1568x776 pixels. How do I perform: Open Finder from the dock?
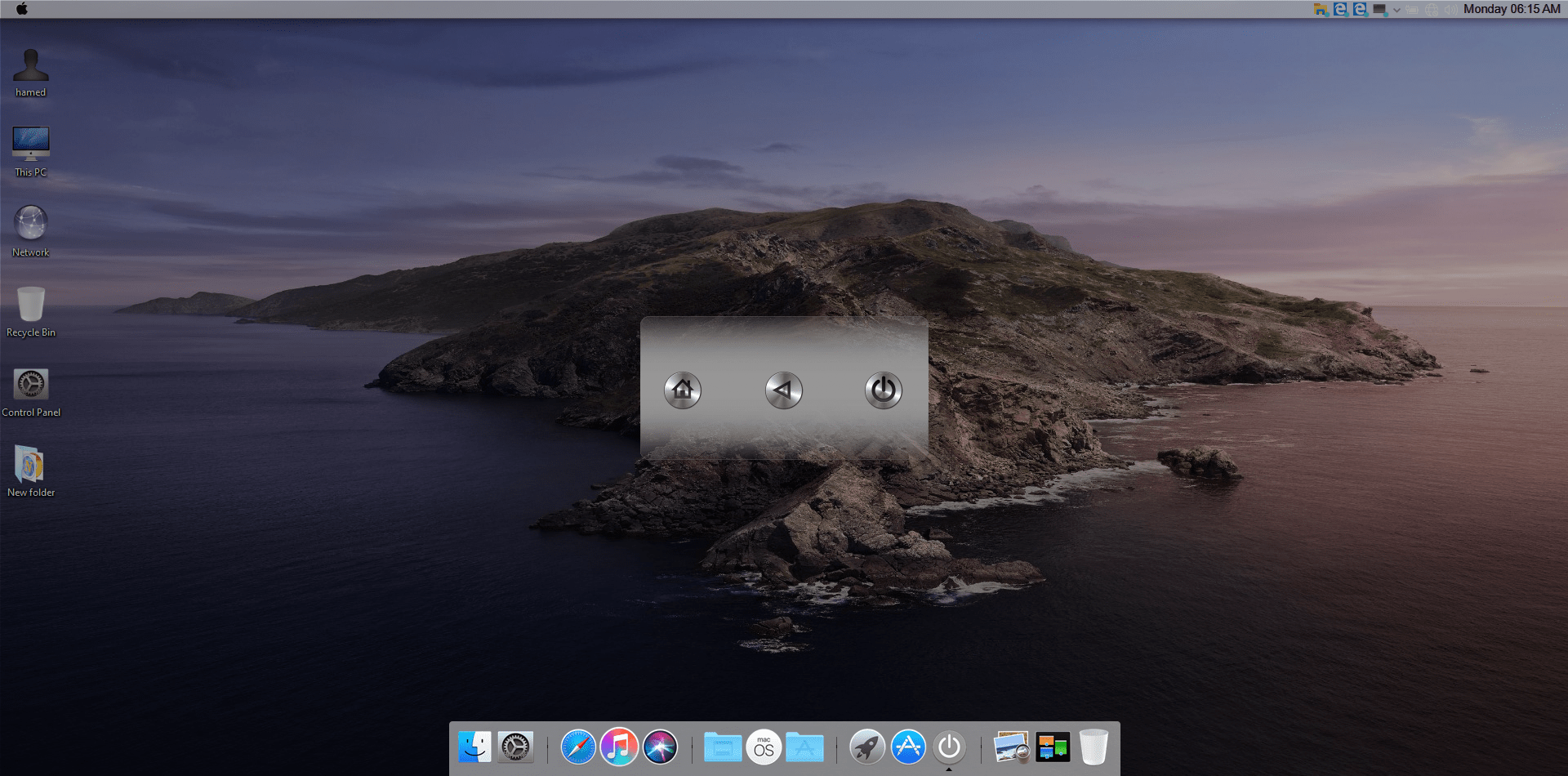(474, 747)
